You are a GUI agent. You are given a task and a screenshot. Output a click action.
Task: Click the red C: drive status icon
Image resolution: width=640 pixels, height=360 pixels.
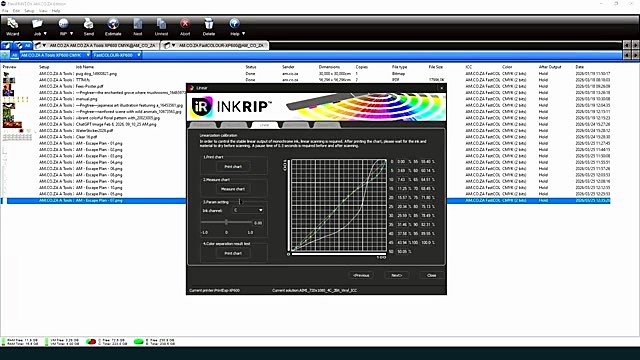(91, 341)
